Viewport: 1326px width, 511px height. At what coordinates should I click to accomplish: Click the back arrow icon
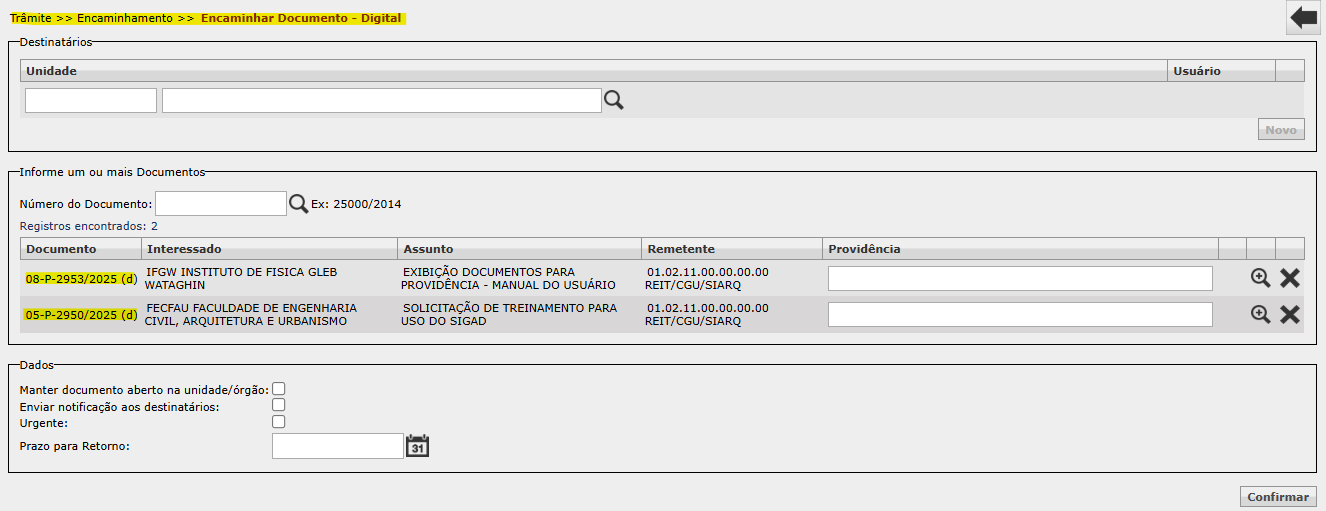1303,18
